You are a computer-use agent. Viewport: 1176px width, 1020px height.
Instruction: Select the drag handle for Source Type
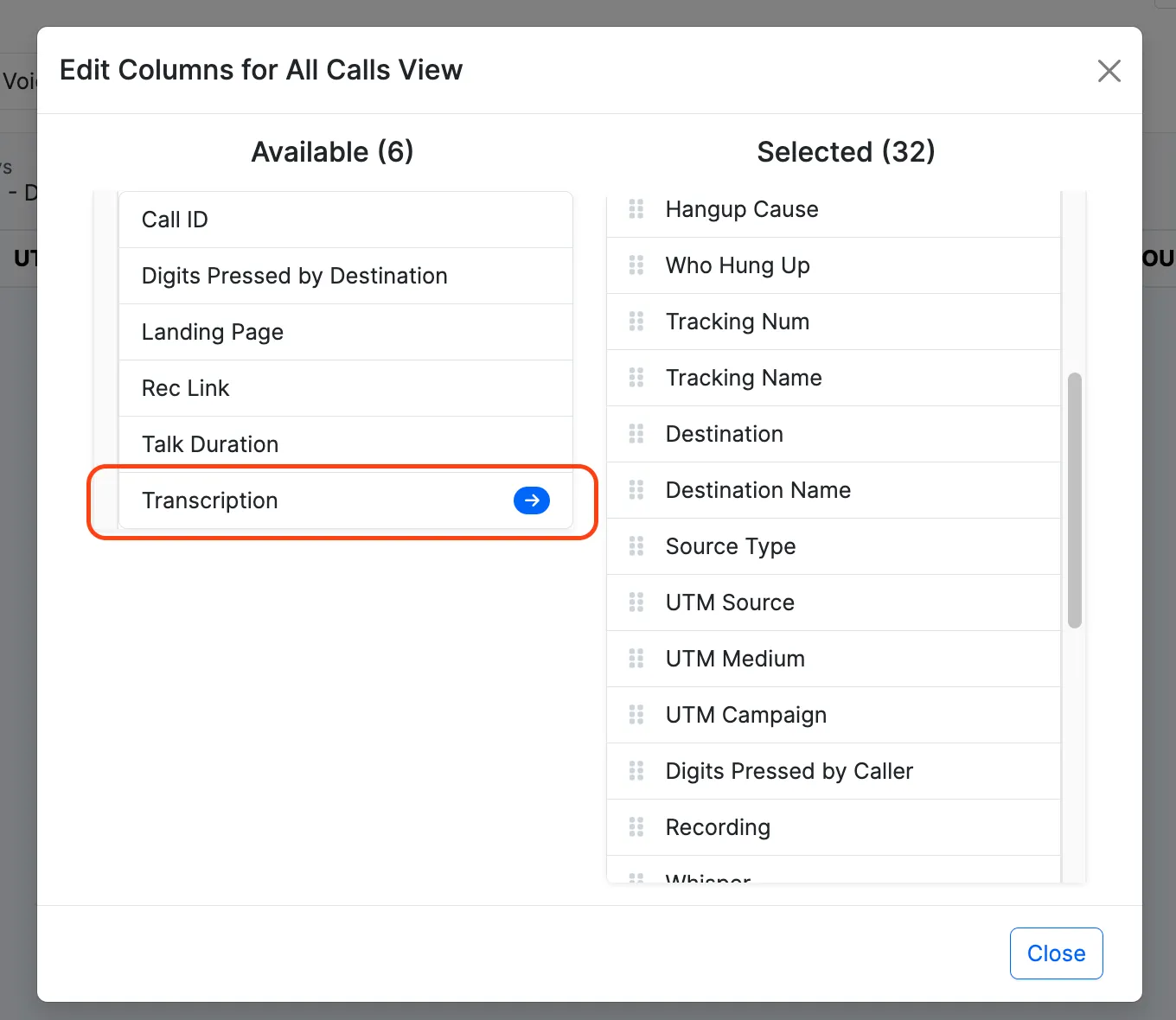pos(636,546)
